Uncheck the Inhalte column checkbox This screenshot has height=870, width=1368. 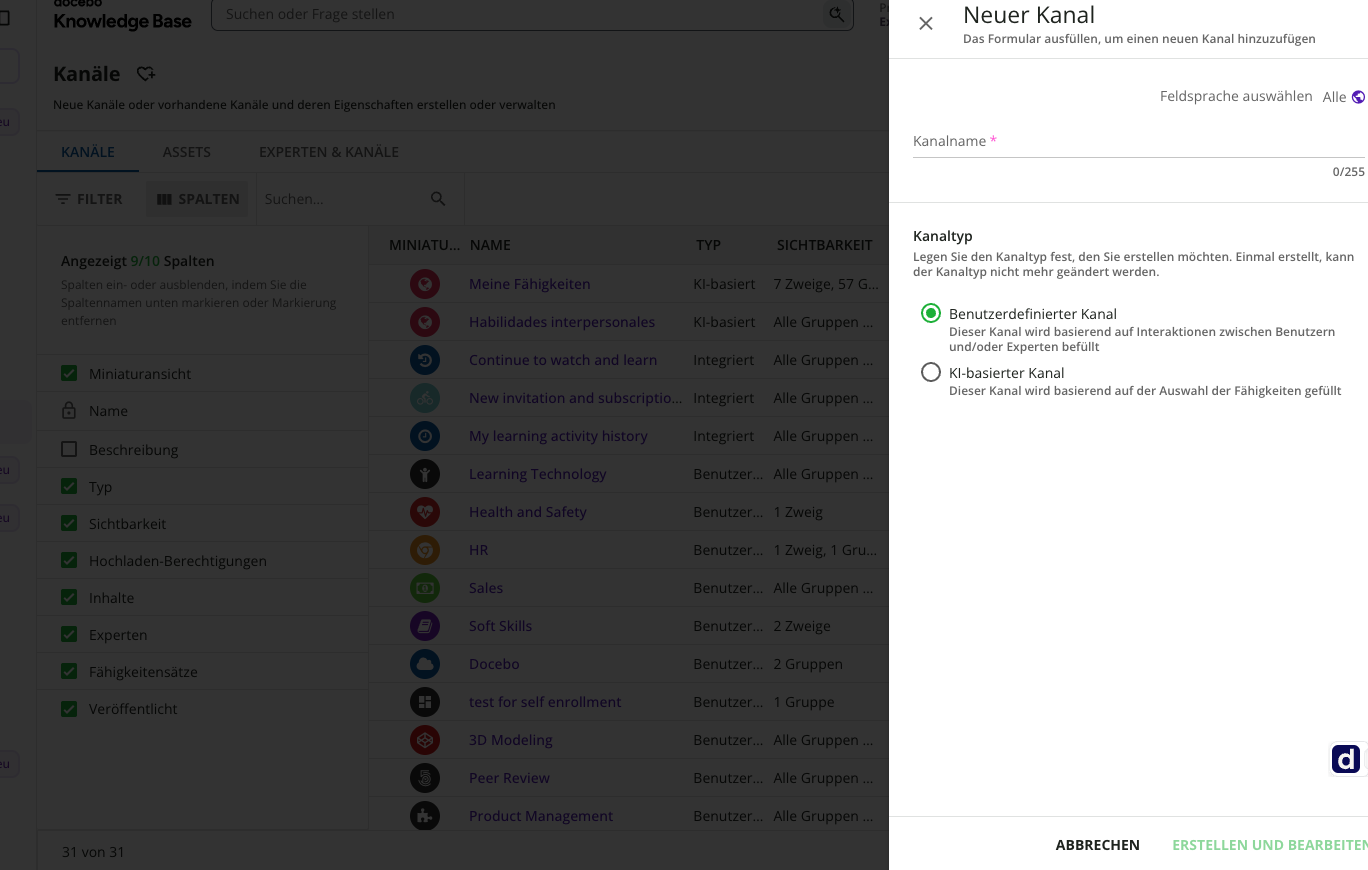click(x=69, y=597)
